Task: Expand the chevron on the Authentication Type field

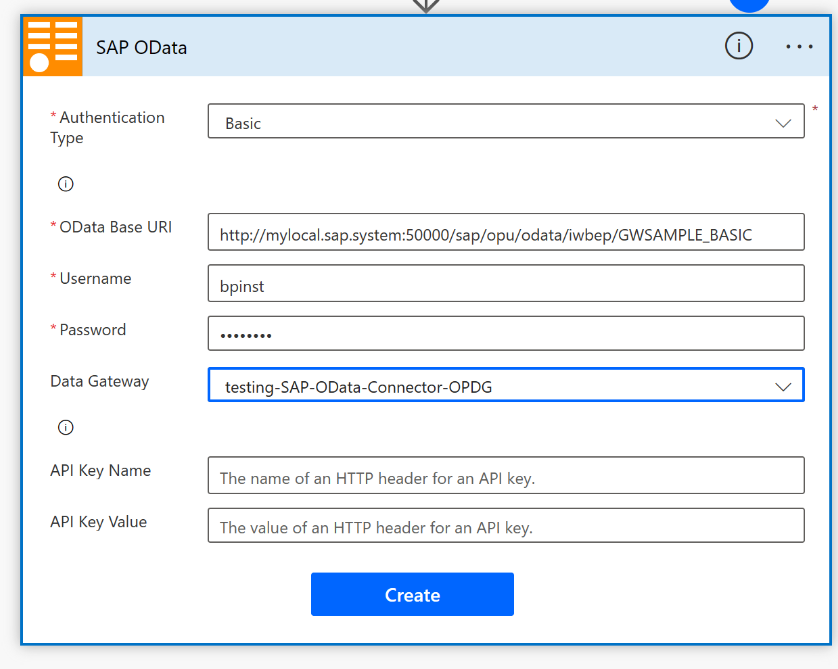Action: 783,123
